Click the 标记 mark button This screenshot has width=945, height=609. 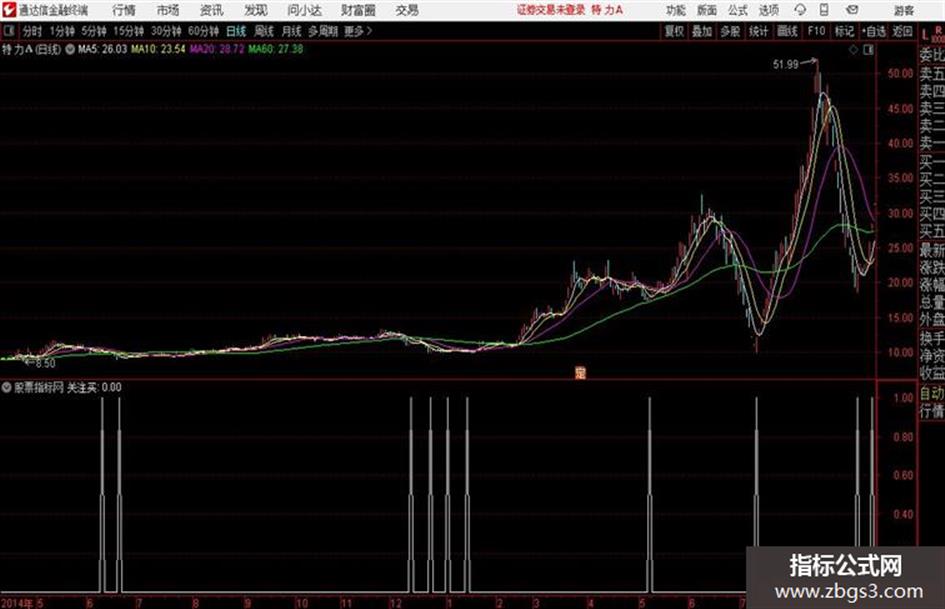click(x=844, y=31)
